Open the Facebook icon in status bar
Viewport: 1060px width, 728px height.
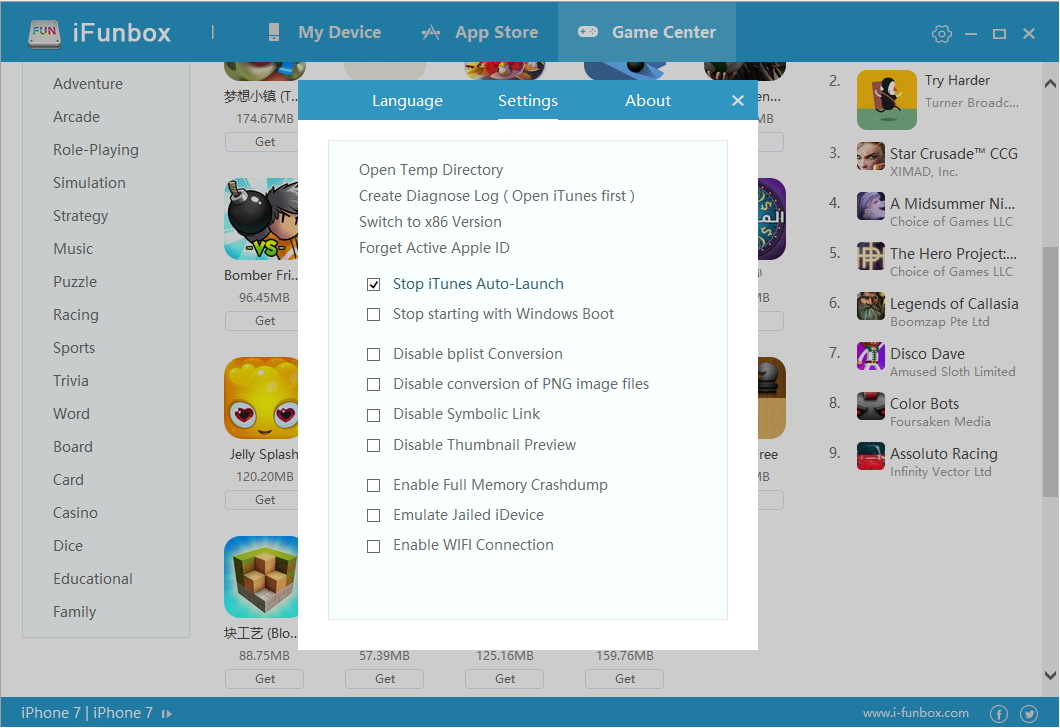point(998,714)
